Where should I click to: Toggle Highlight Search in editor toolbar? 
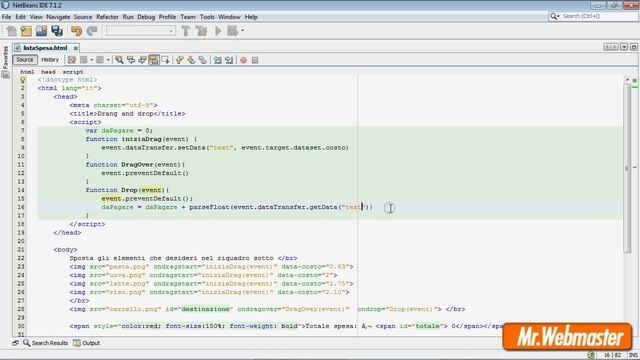coord(154,60)
